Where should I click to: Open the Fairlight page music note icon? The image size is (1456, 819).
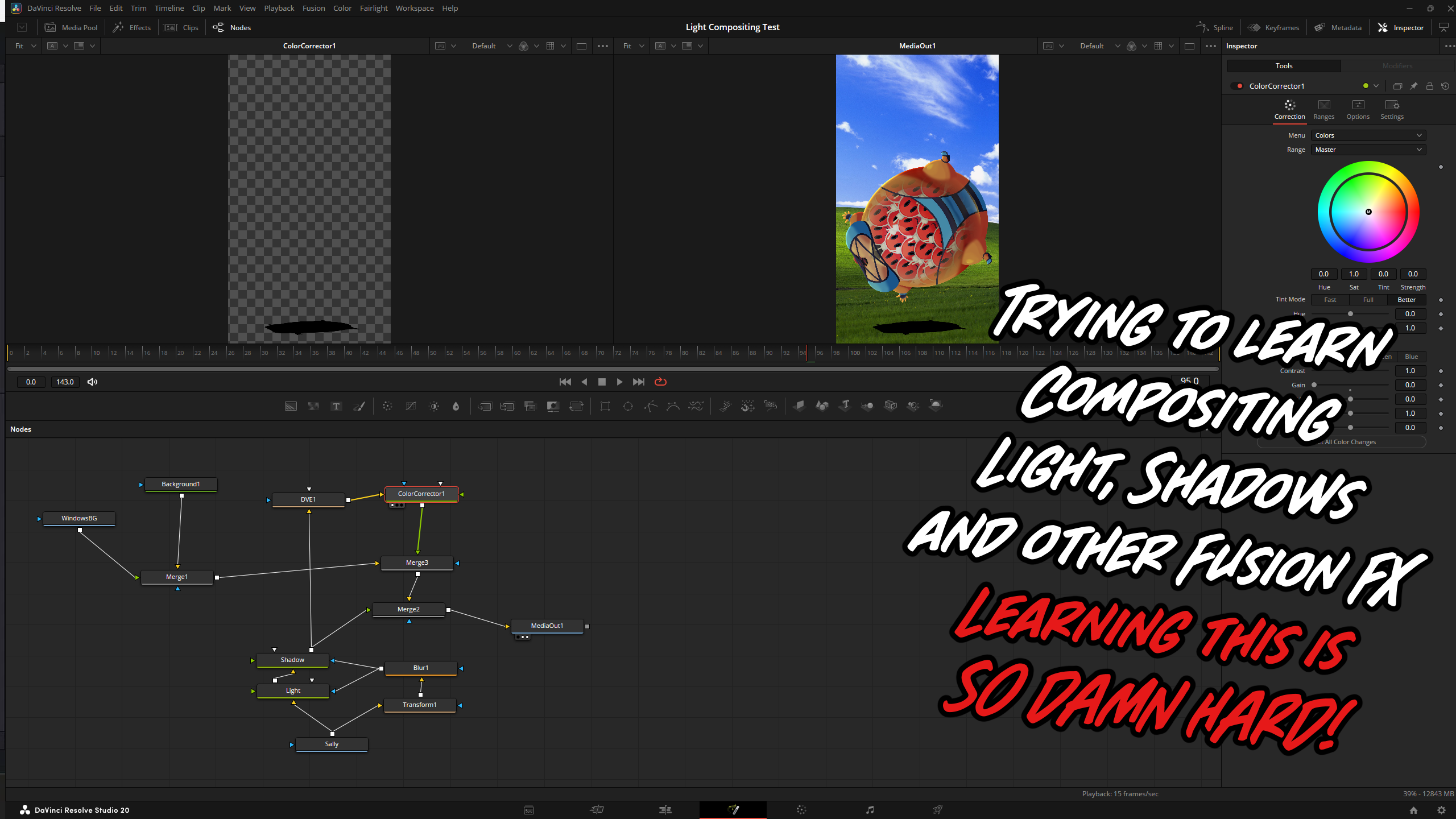[870, 809]
